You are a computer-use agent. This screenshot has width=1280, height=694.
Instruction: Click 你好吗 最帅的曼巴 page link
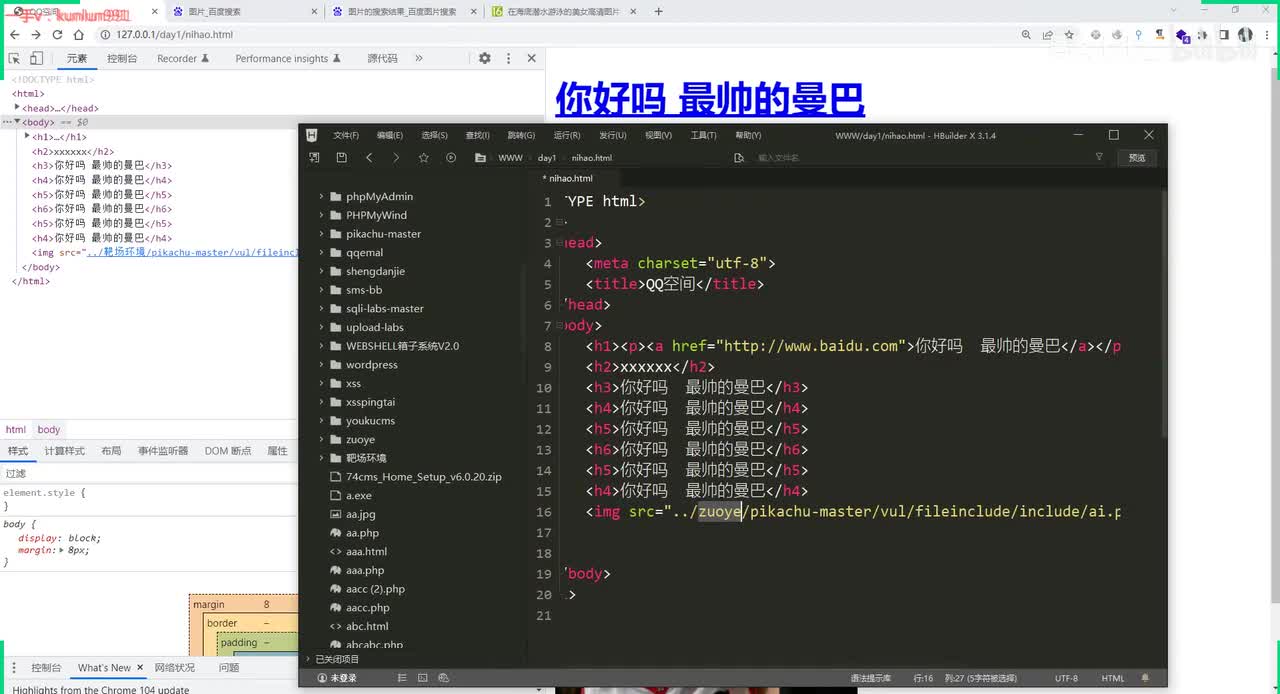[710, 99]
